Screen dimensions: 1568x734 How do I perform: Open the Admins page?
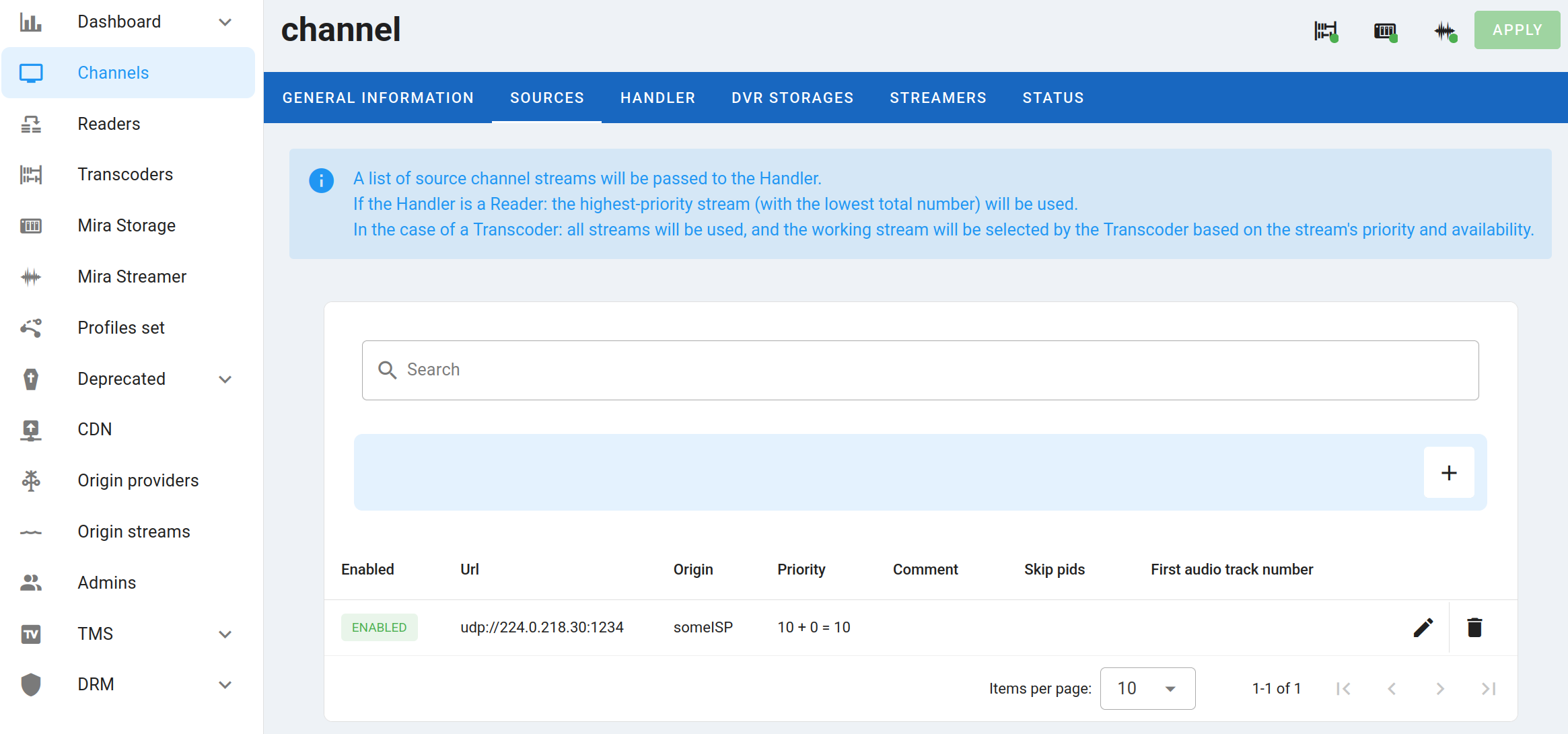106,583
